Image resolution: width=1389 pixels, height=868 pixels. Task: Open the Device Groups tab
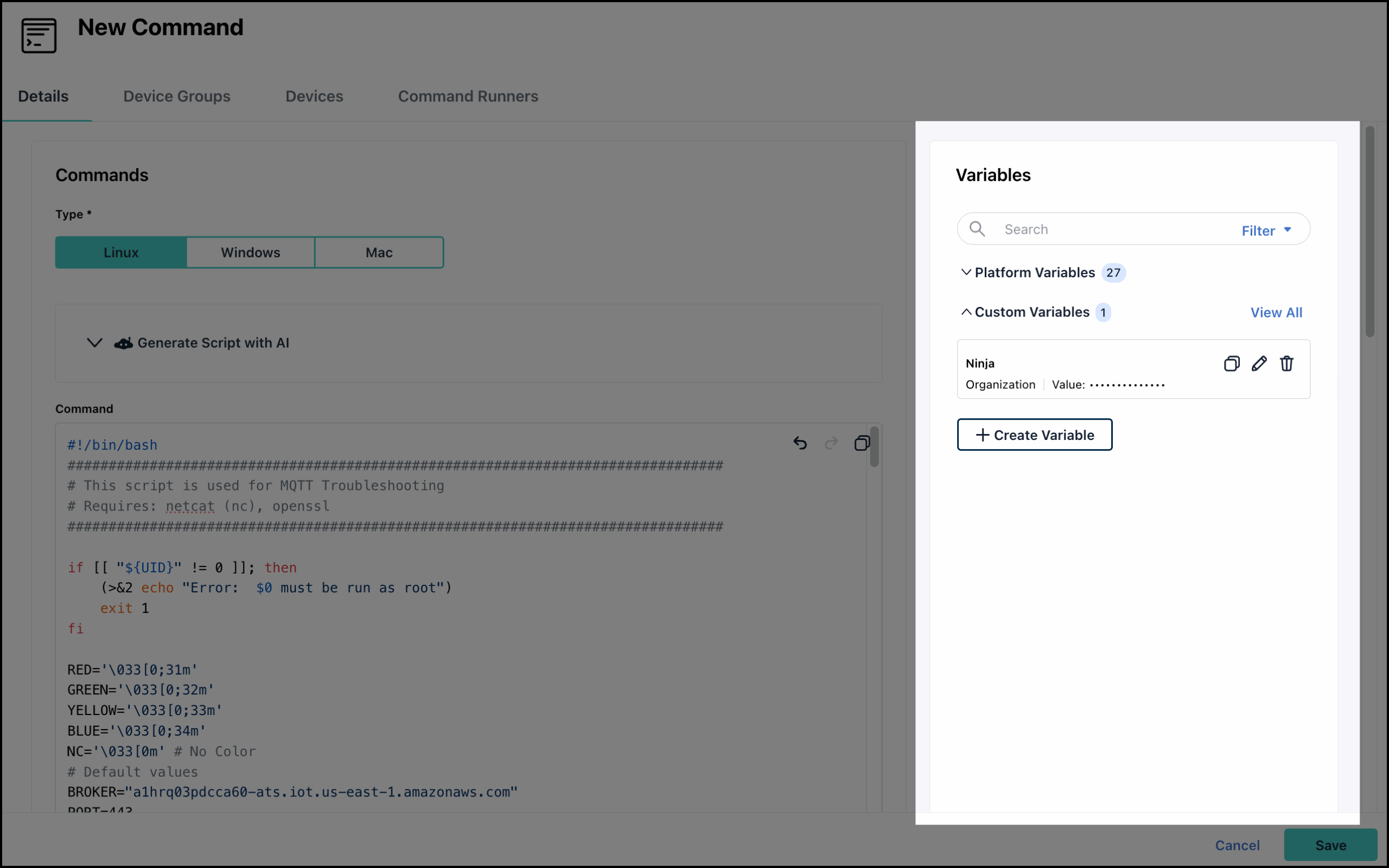click(177, 97)
